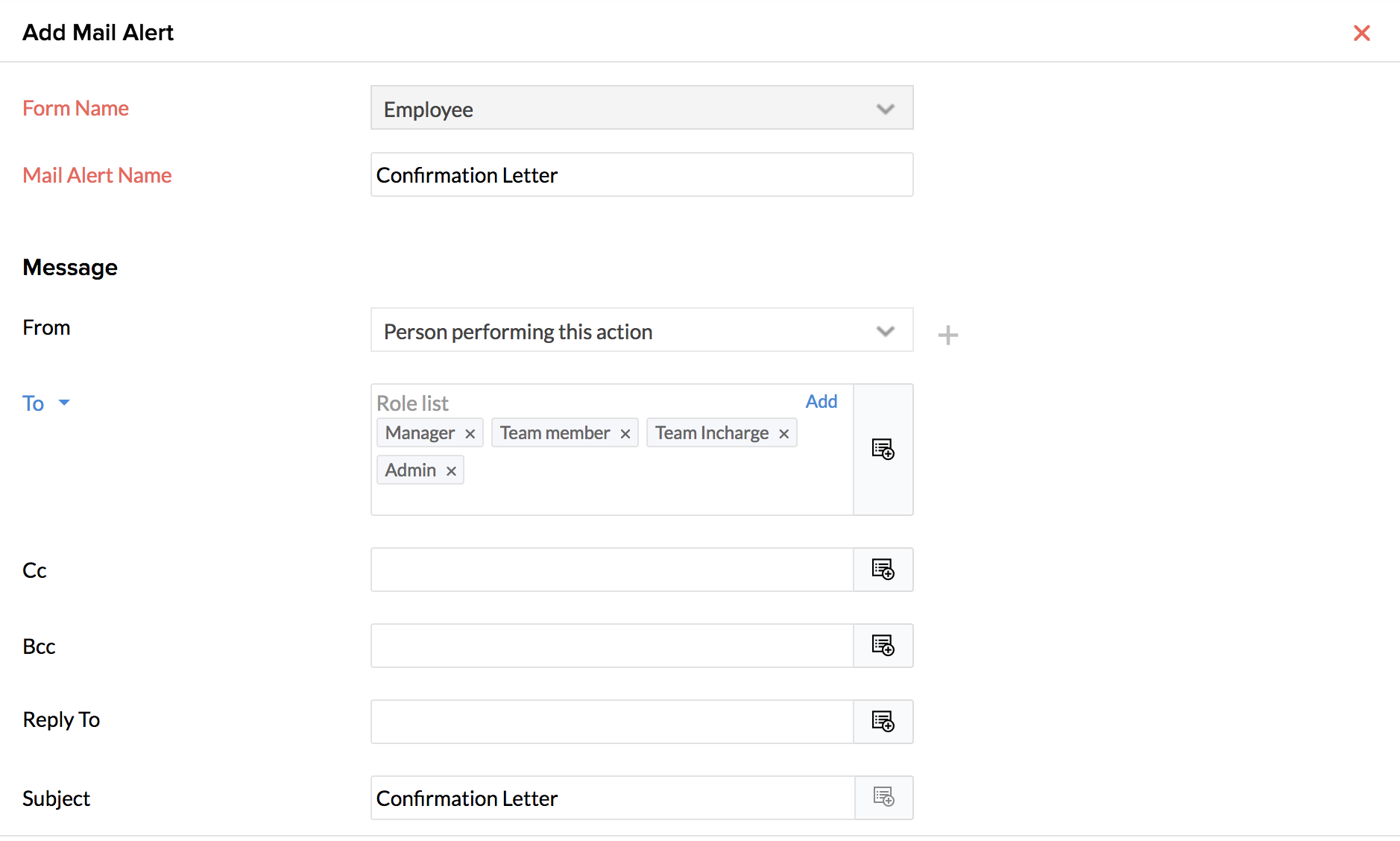
Task: Open the To recipient type dropdown
Action: click(x=46, y=403)
